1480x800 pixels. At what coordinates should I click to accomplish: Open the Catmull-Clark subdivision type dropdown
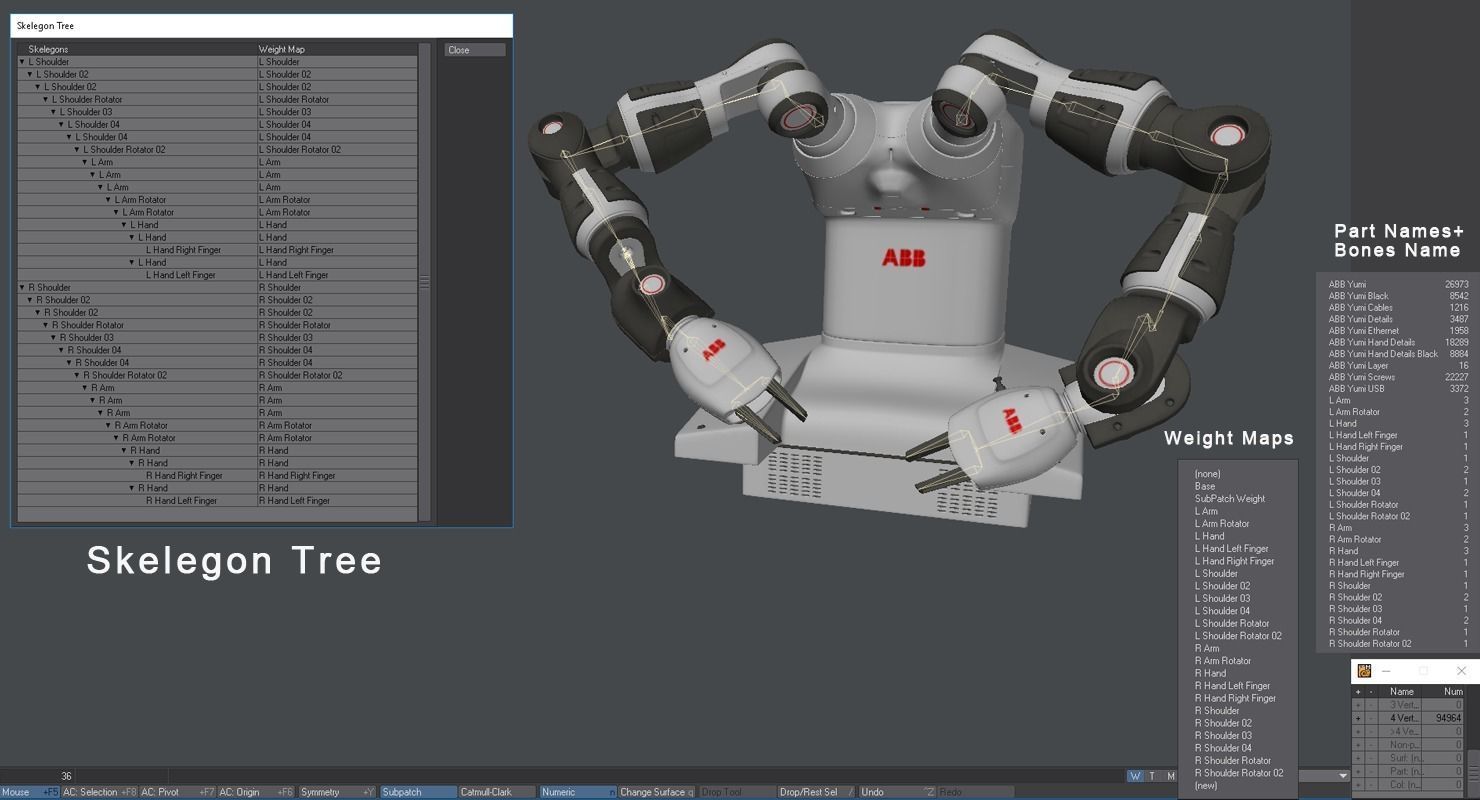pyautogui.click(x=497, y=792)
